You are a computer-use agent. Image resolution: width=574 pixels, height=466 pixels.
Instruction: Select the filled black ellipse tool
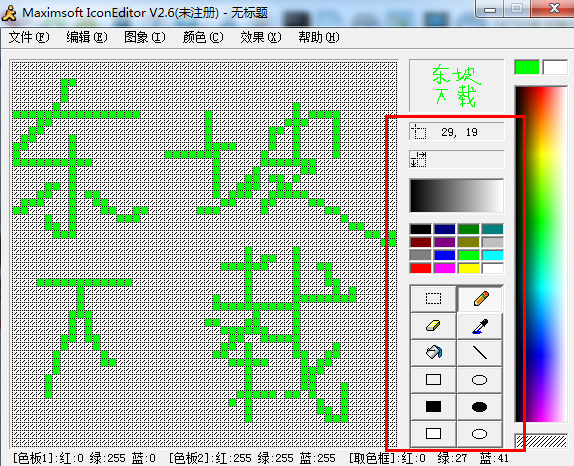pyautogui.click(x=480, y=406)
